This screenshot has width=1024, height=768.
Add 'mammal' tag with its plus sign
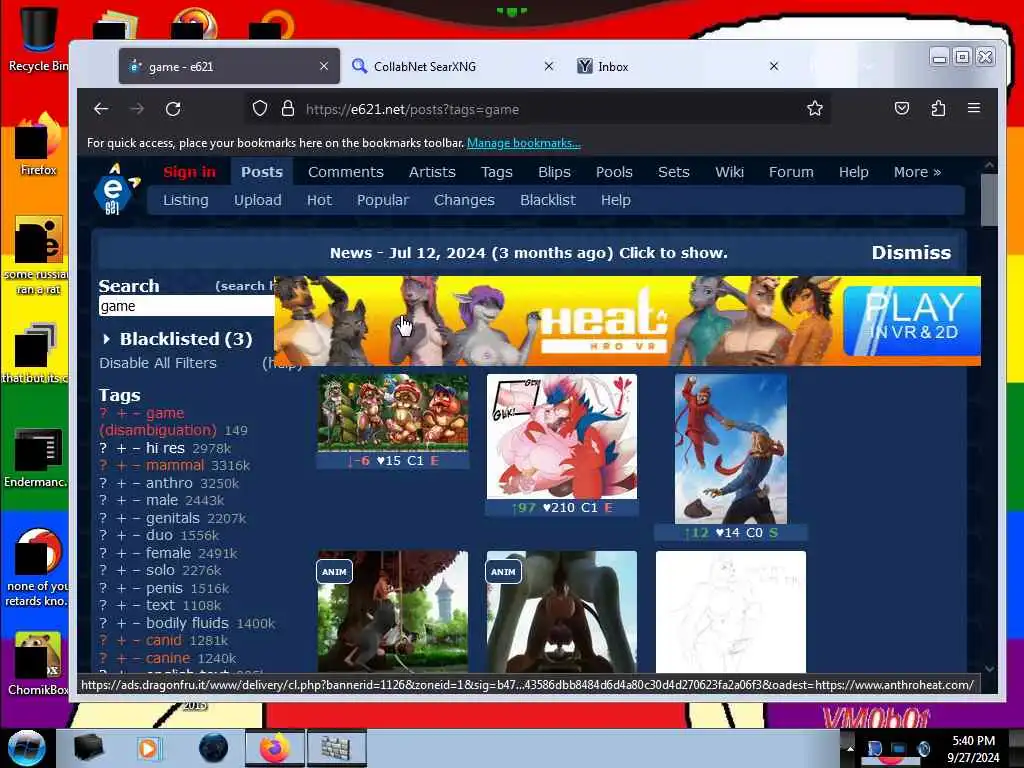(x=121, y=465)
